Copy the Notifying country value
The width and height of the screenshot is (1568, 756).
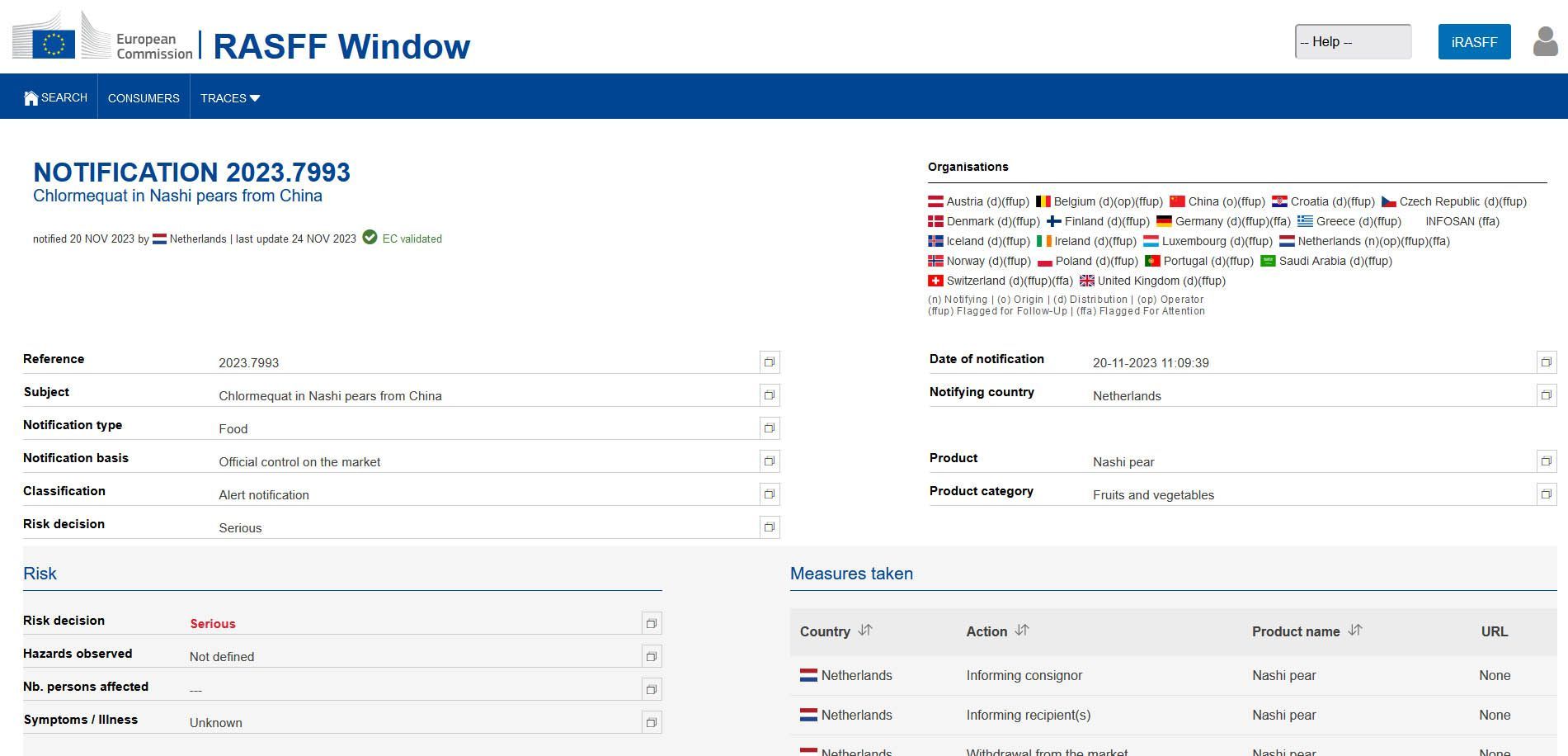pyautogui.click(x=1547, y=395)
